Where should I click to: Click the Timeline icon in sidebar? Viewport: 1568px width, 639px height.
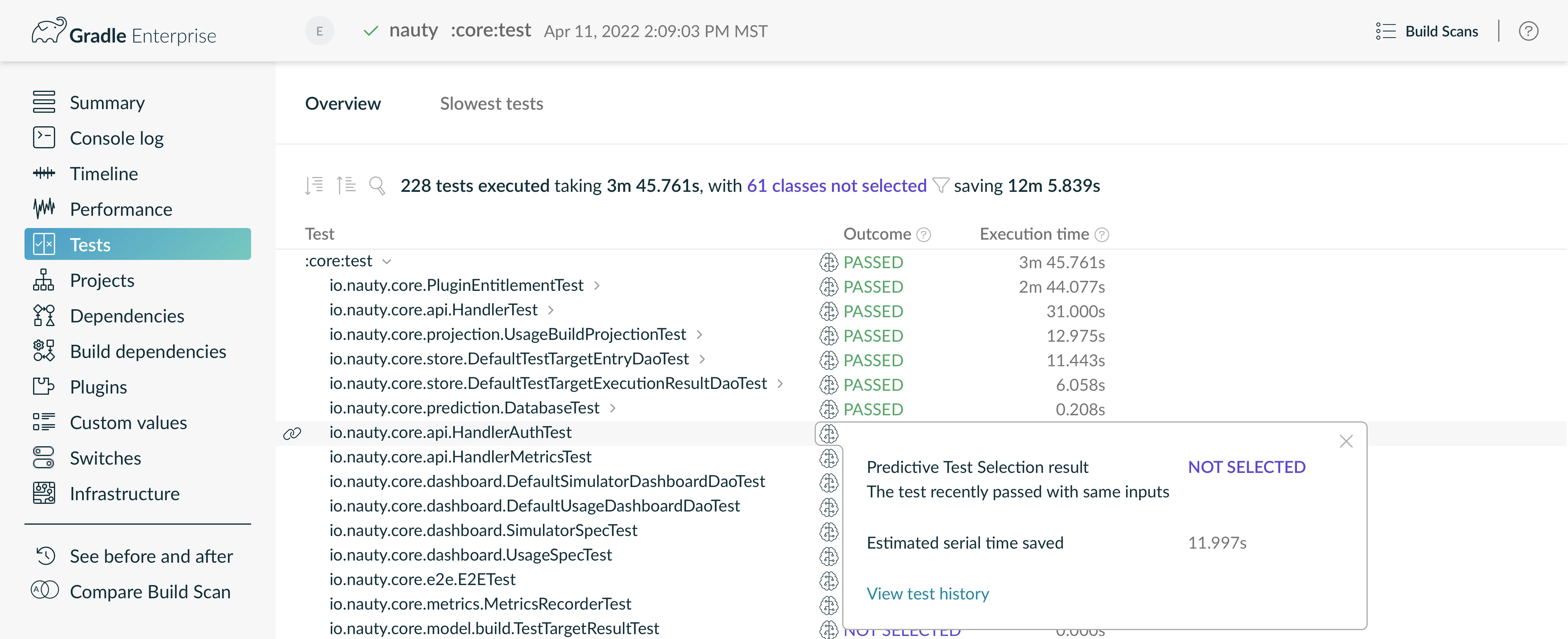point(44,173)
